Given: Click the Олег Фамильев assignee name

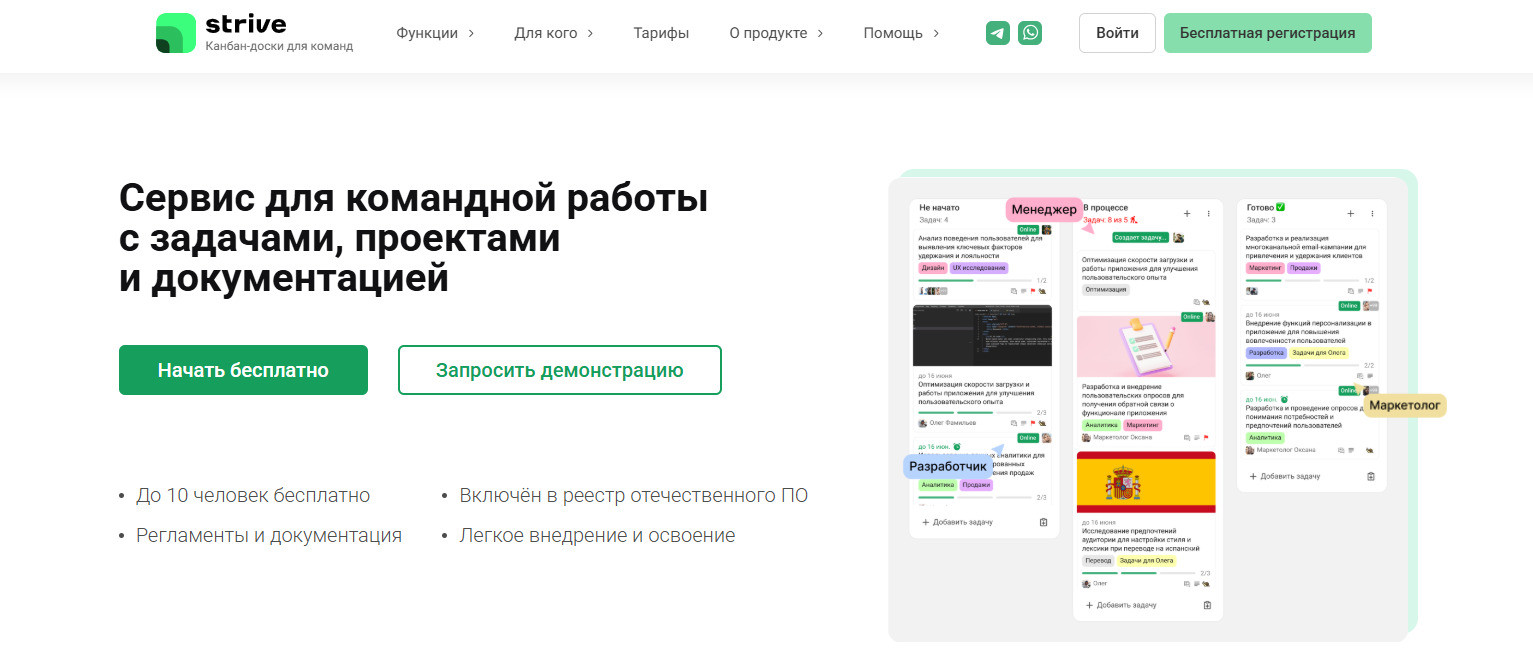Looking at the screenshot, I should [x=953, y=423].
